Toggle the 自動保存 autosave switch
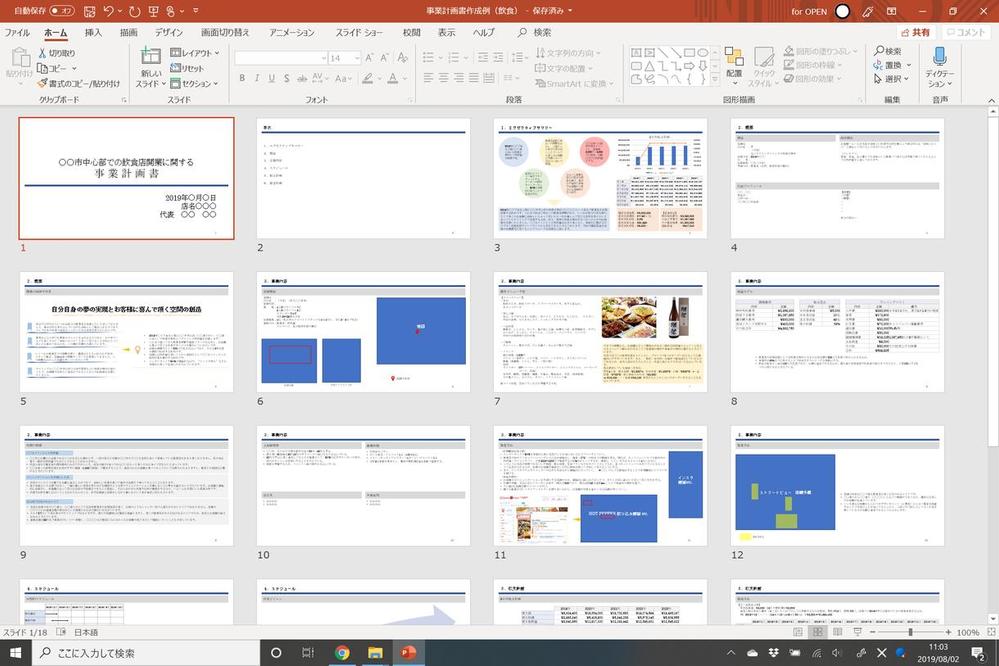This screenshot has height=666, width=999. [x=62, y=11]
